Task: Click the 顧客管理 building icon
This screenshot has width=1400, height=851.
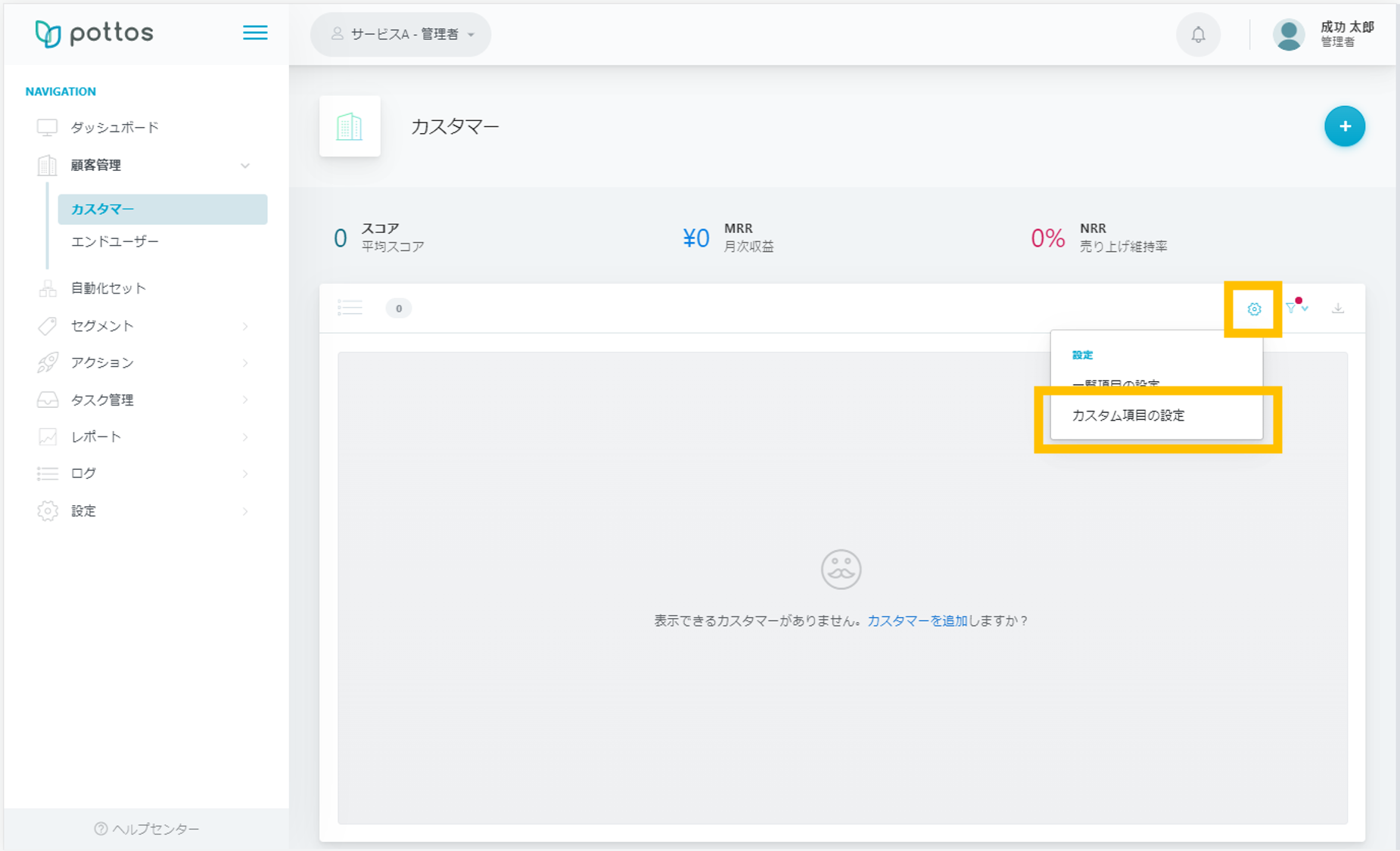Action: tap(48, 165)
